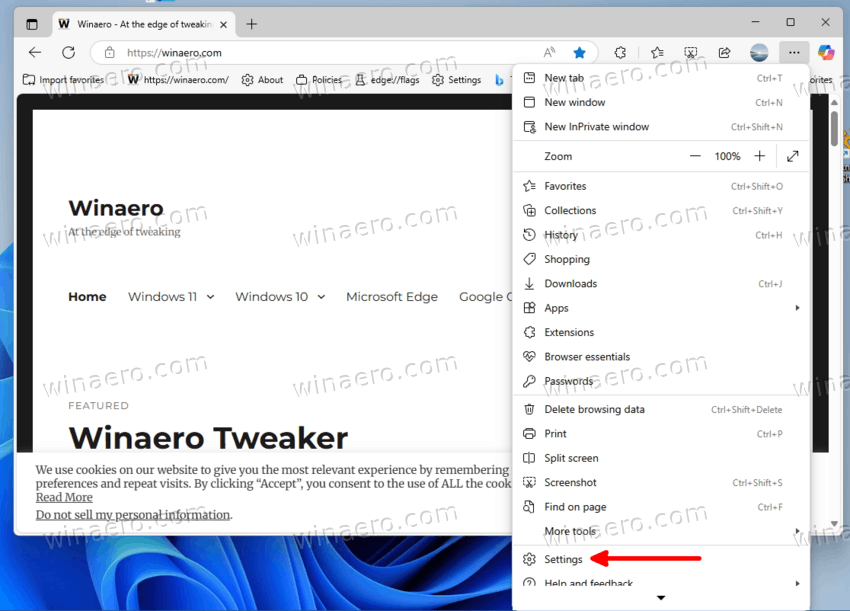Click the menu scroll-down arrow
850x611 pixels.
tap(661, 598)
